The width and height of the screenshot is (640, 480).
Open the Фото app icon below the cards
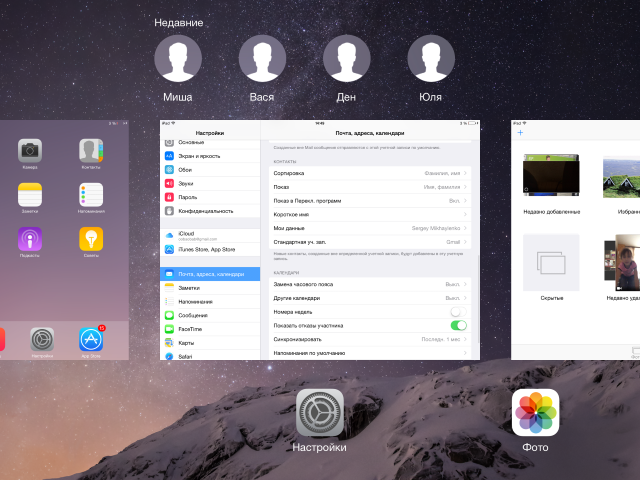[535, 413]
